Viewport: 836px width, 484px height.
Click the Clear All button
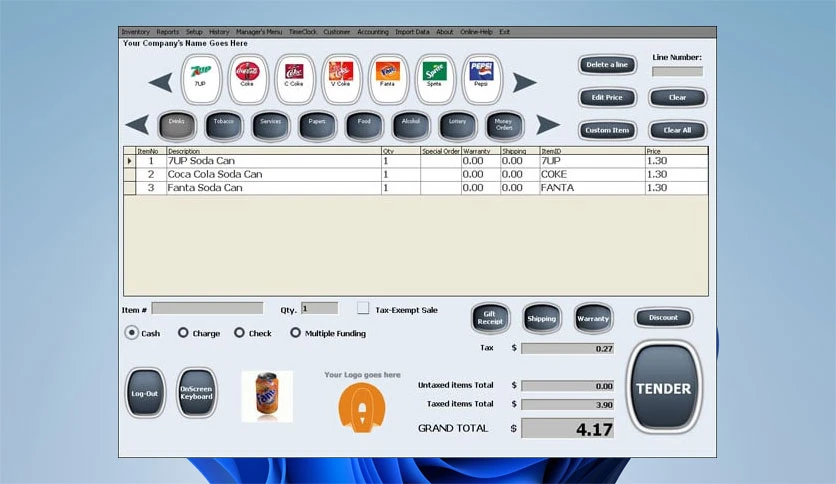[678, 130]
